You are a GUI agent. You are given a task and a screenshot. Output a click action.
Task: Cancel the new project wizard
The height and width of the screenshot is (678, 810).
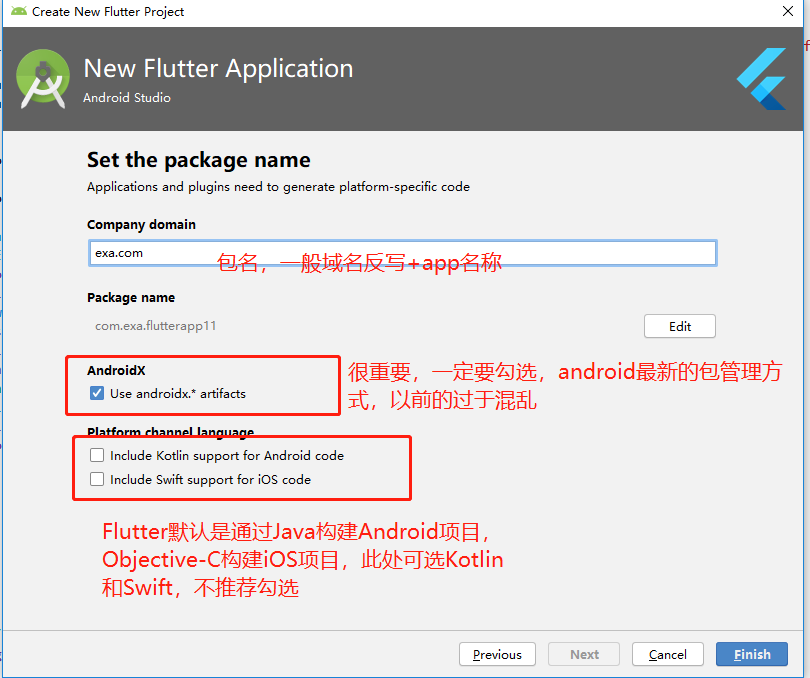click(x=667, y=655)
